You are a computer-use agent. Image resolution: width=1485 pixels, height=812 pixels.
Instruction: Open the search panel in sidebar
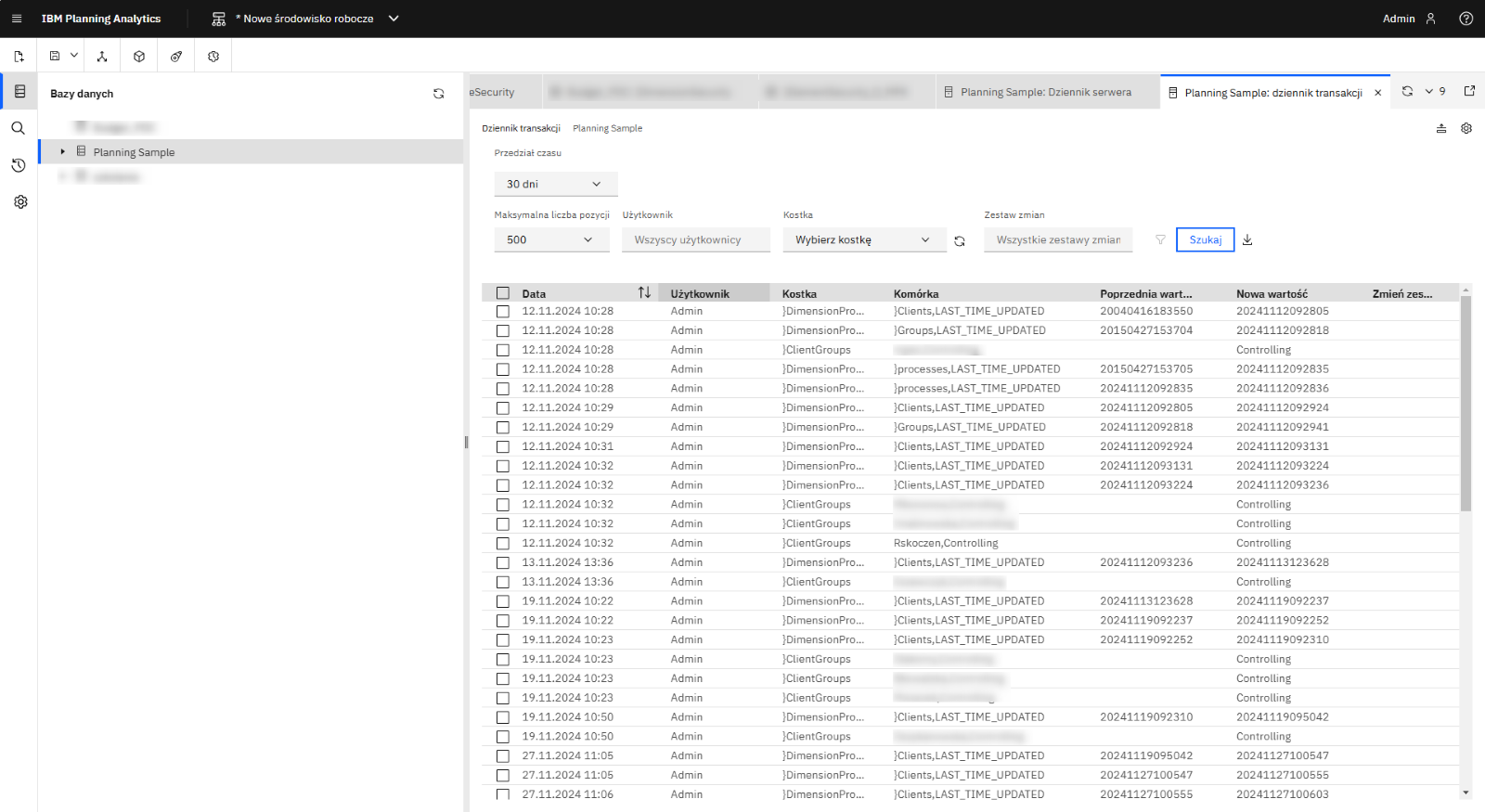(x=19, y=128)
